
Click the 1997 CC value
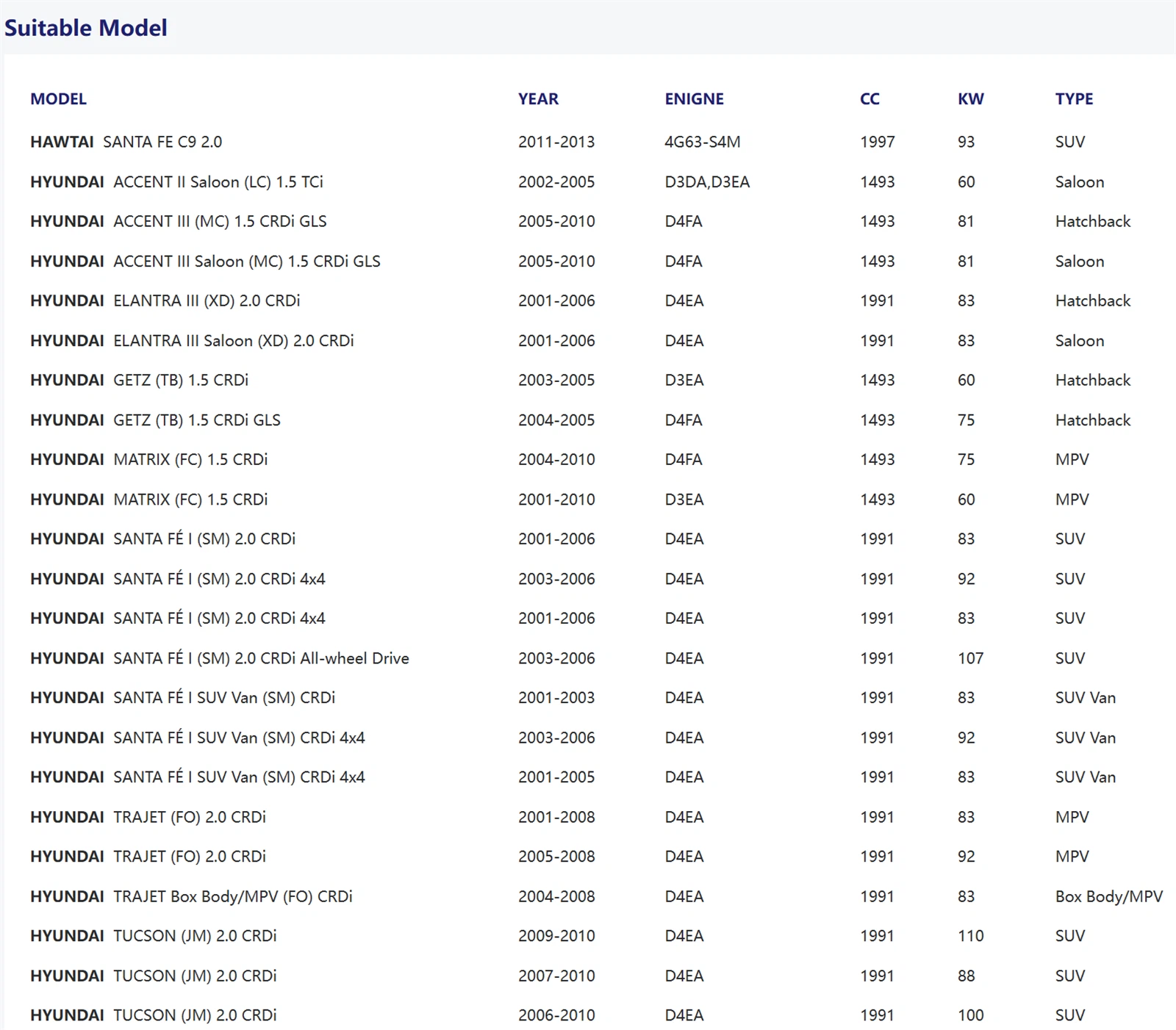pyautogui.click(x=878, y=142)
